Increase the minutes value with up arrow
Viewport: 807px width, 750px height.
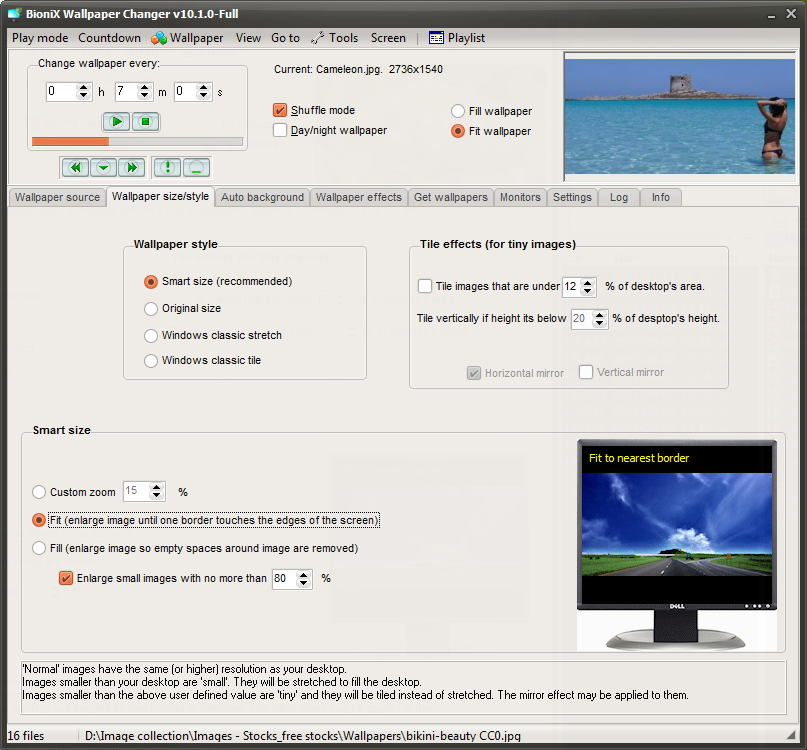tap(145, 88)
